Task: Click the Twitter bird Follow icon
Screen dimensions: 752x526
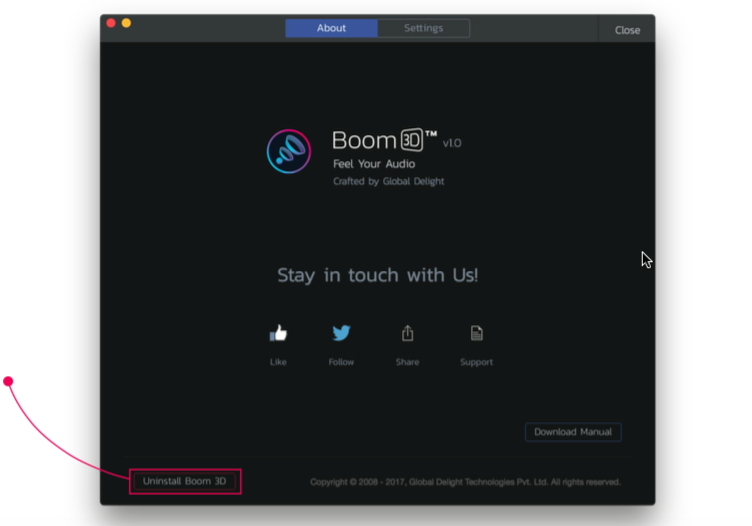Action: click(341, 333)
